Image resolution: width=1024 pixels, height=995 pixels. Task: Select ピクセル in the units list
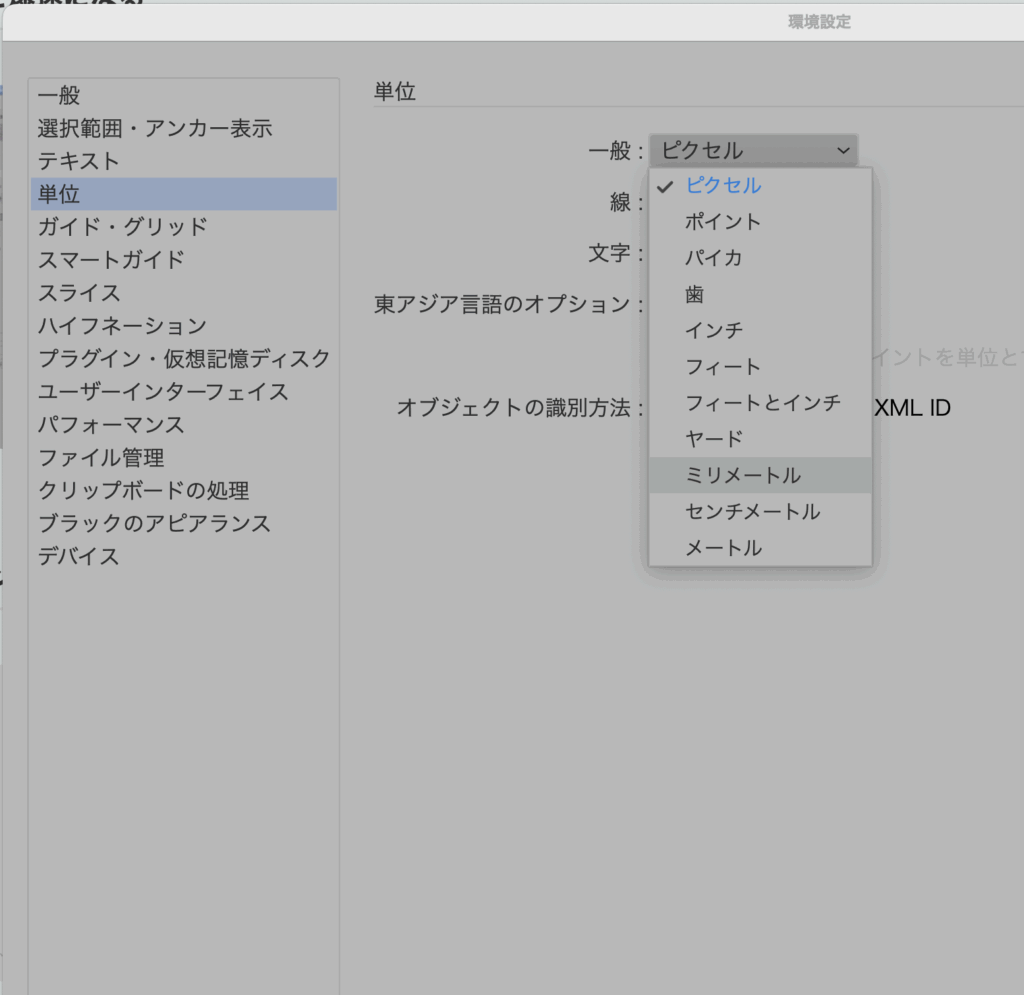760,186
